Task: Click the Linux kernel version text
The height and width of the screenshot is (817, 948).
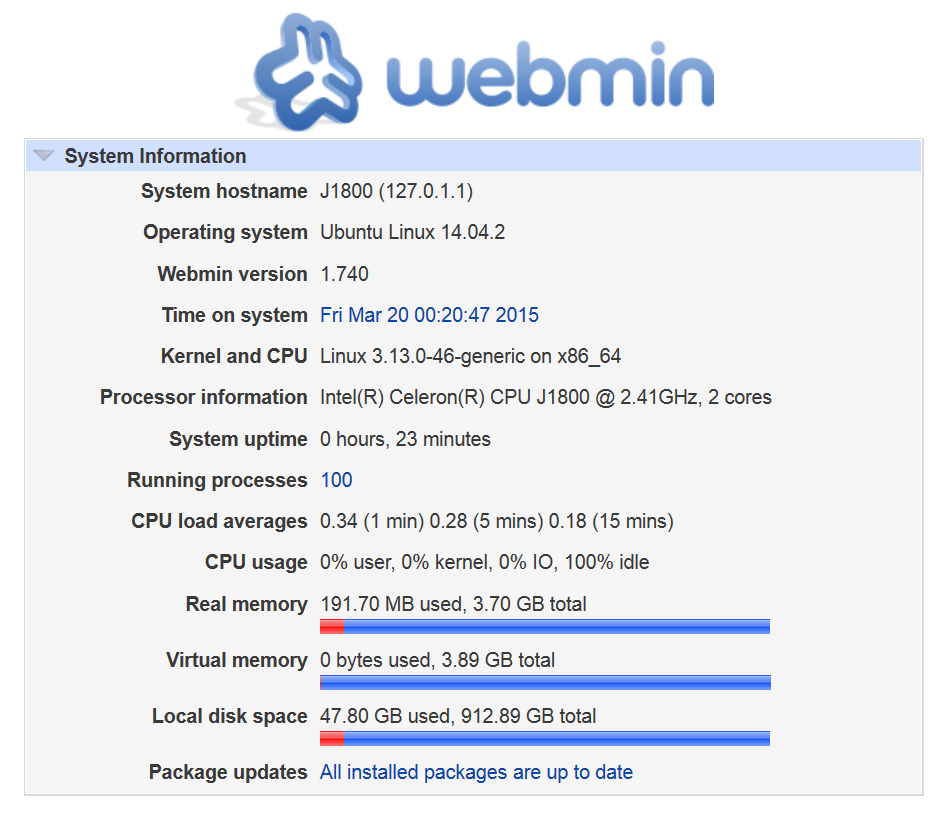Action: [x=471, y=356]
